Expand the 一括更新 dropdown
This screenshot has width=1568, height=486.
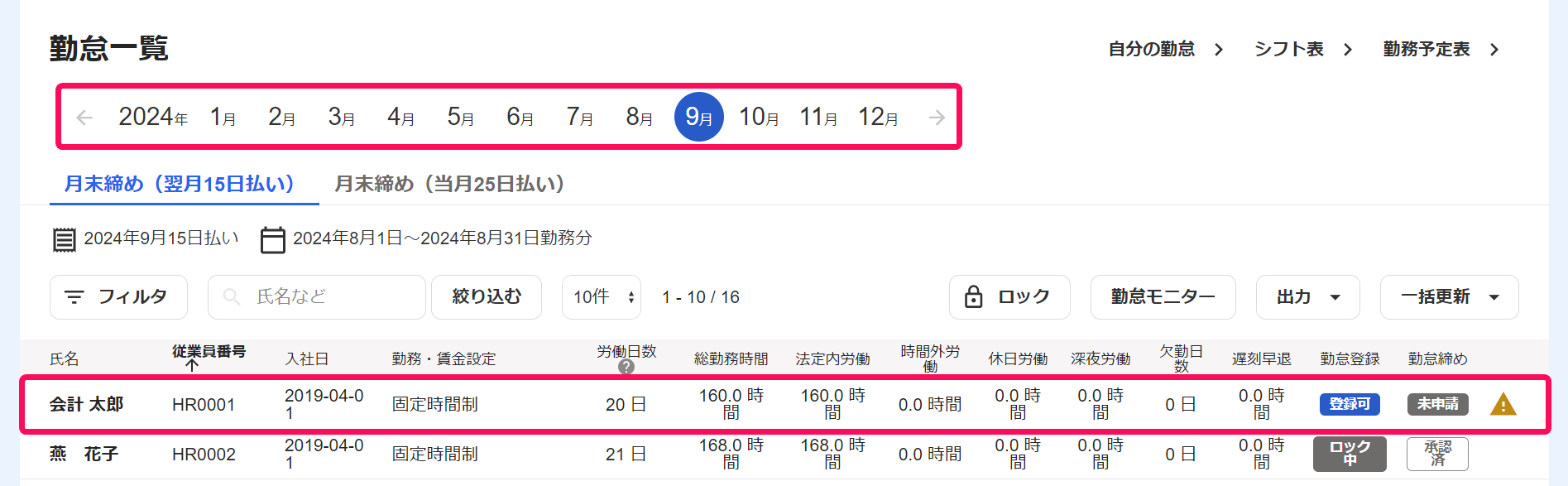[x=1450, y=297]
